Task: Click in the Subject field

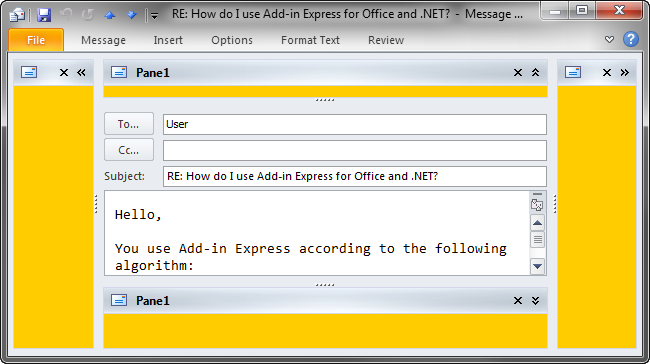Action: 355,177
